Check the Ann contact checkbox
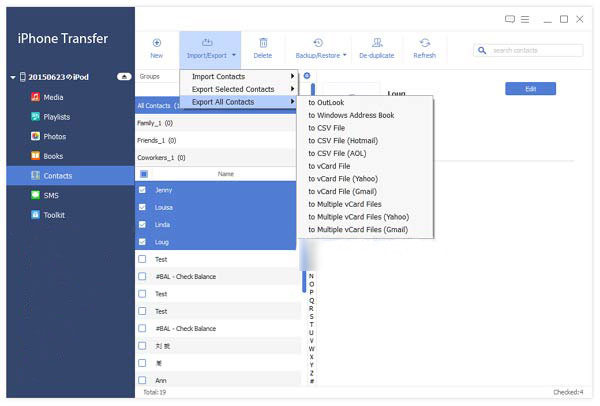The image size is (600, 406). coord(142,380)
